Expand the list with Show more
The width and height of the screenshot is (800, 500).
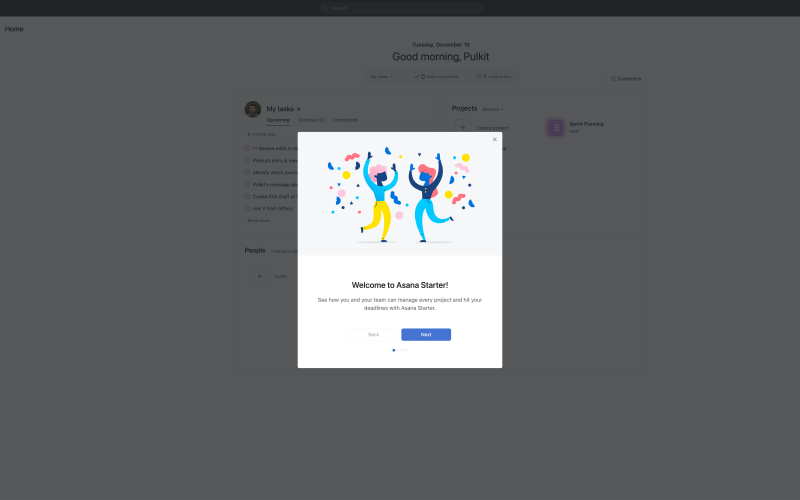coord(259,220)
